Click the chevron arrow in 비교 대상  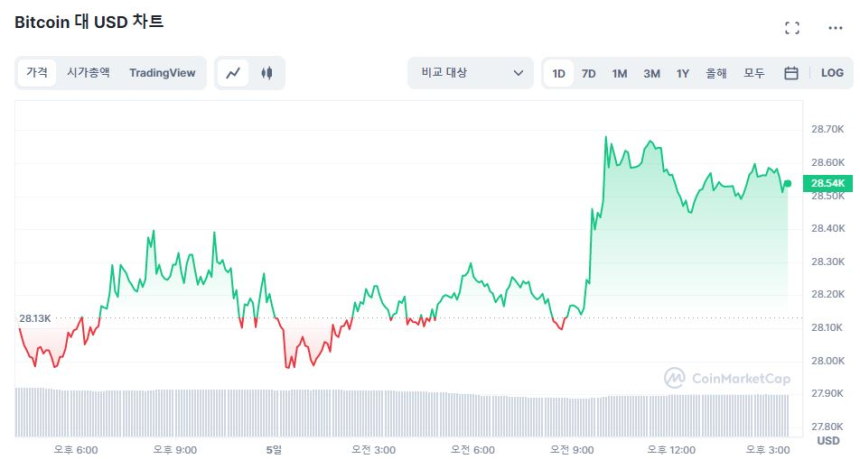[x=518, y=73]
